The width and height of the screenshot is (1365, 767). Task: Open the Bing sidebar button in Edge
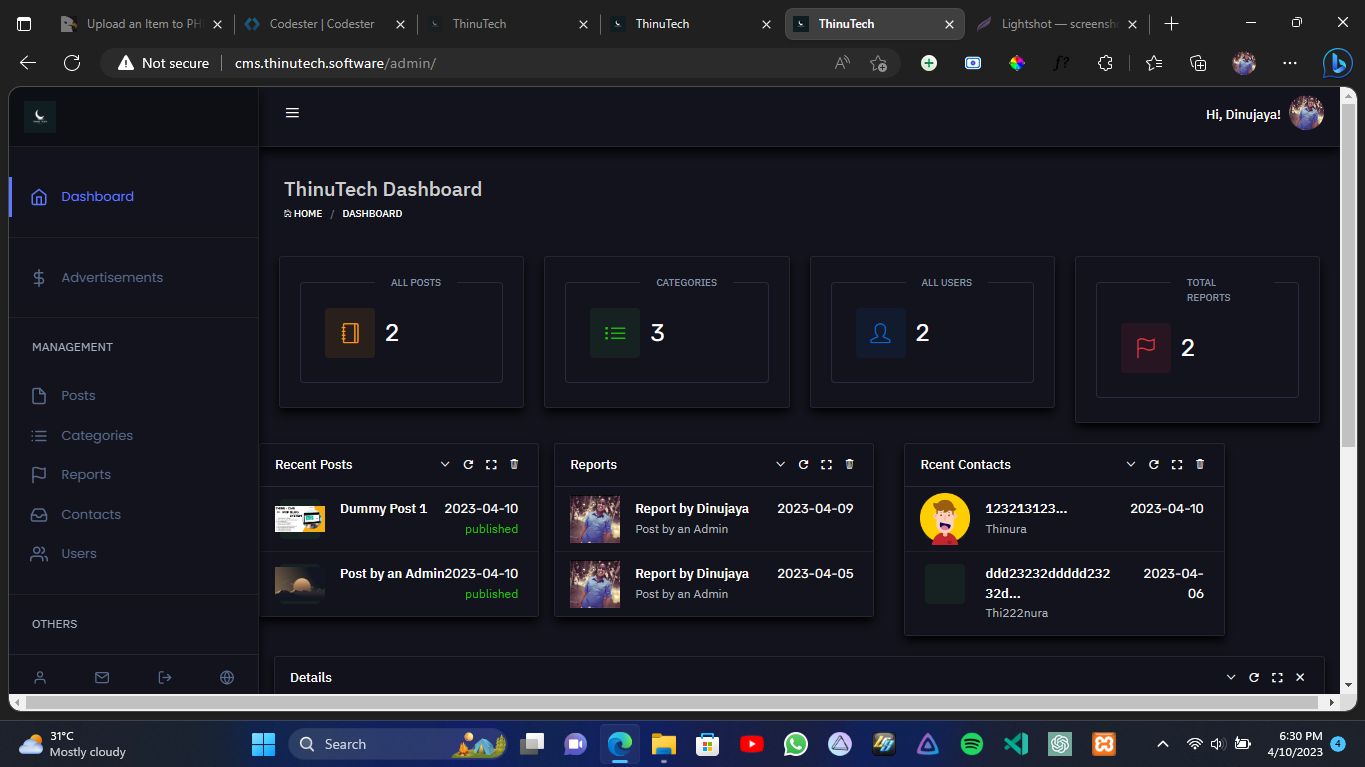(x=1337, y=63)
